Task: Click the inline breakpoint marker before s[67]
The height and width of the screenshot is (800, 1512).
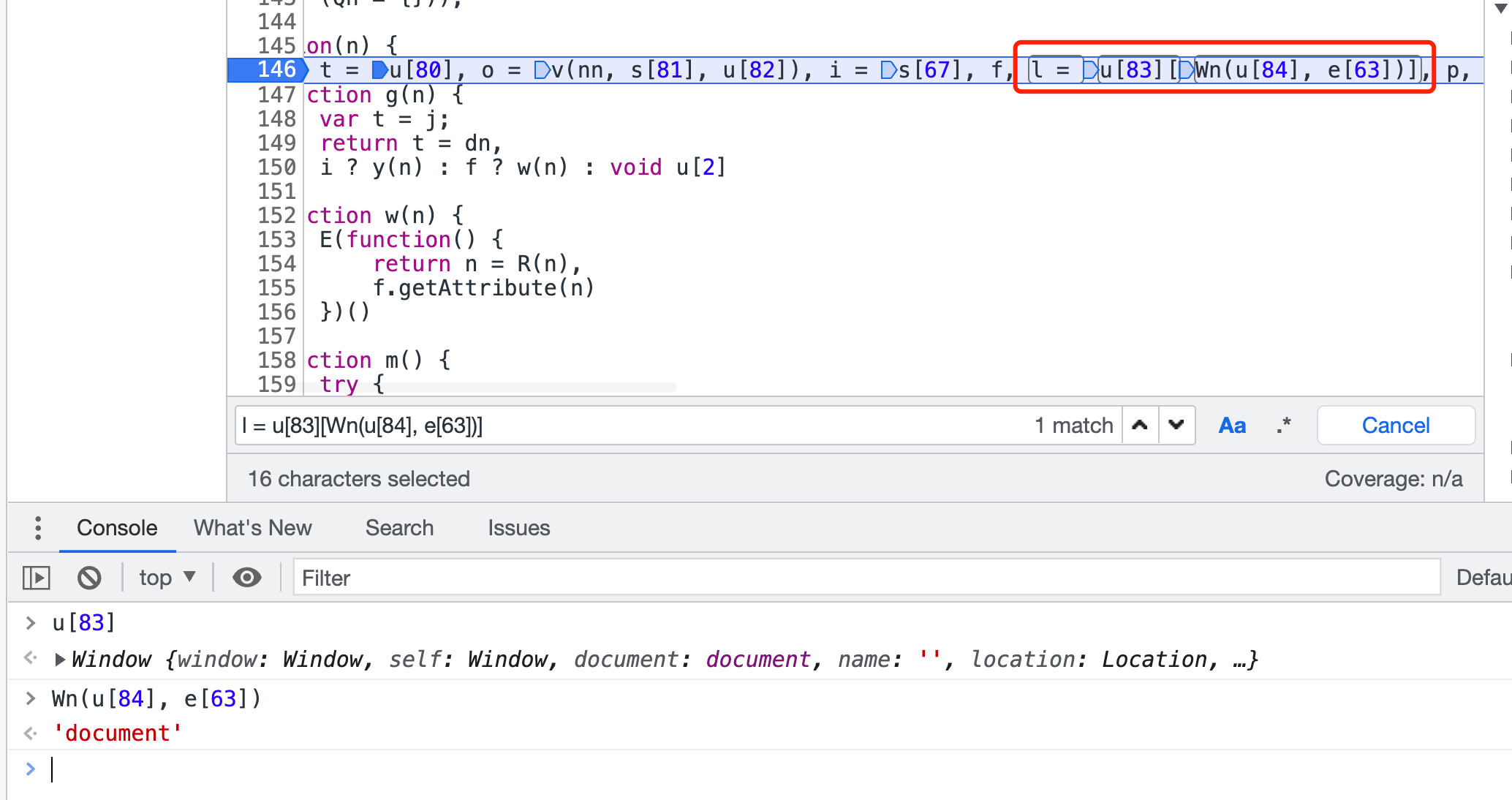Action: (x=888, y=70)
